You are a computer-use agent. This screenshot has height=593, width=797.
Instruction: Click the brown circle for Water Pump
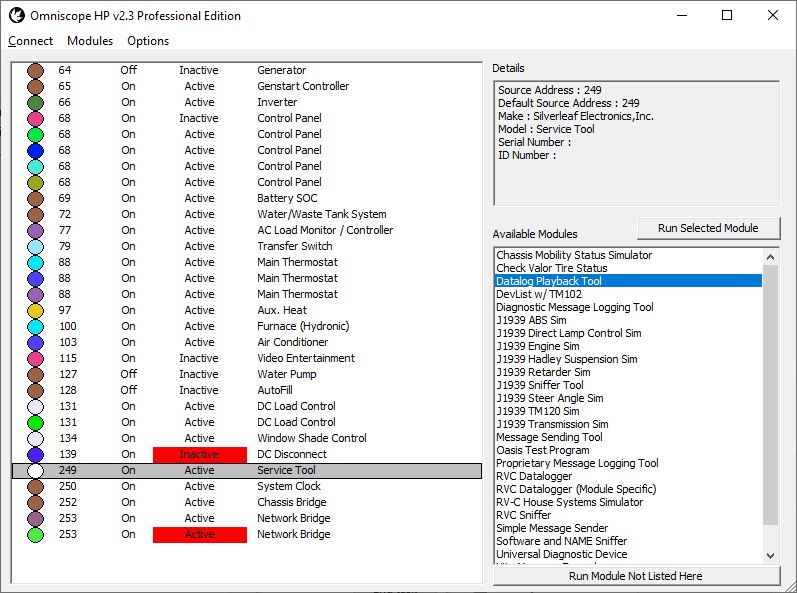click(36, 374)
